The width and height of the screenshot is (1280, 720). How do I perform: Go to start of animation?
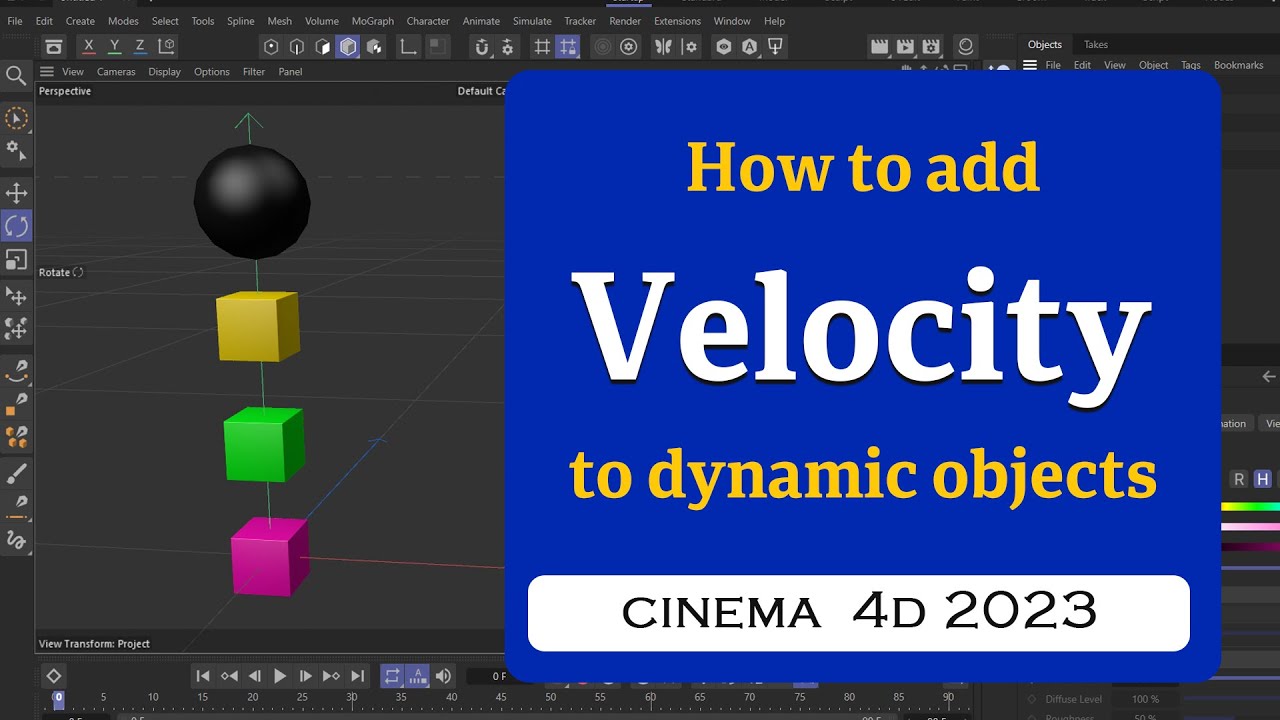pyautogui.click(x=203, y=676)
